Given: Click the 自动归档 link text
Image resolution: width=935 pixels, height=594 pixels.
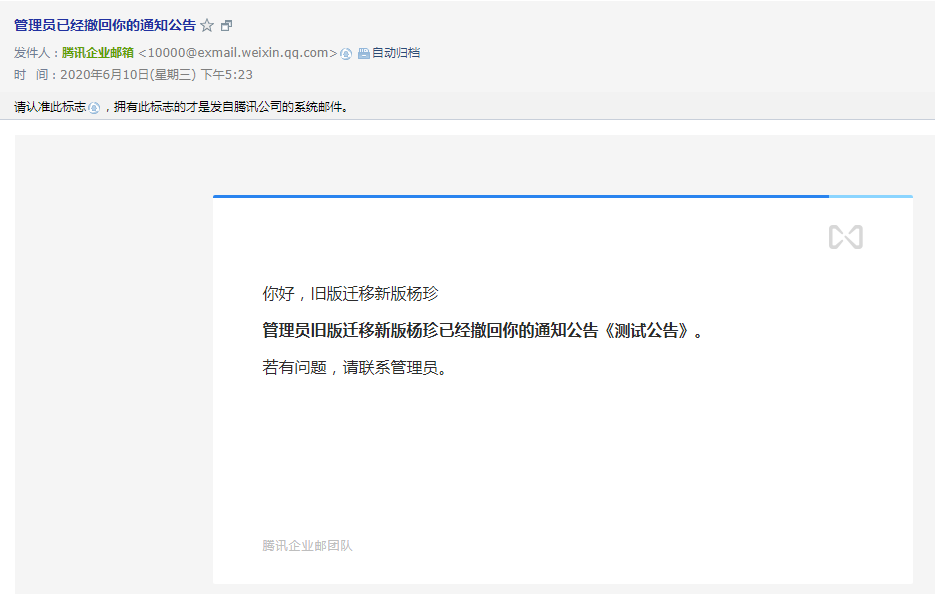Looking at the screenshot, I should pos(396,53).
